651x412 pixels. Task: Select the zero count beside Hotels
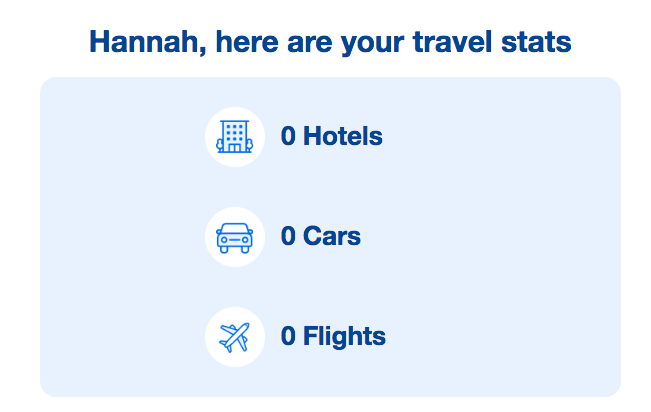[288, 136]
